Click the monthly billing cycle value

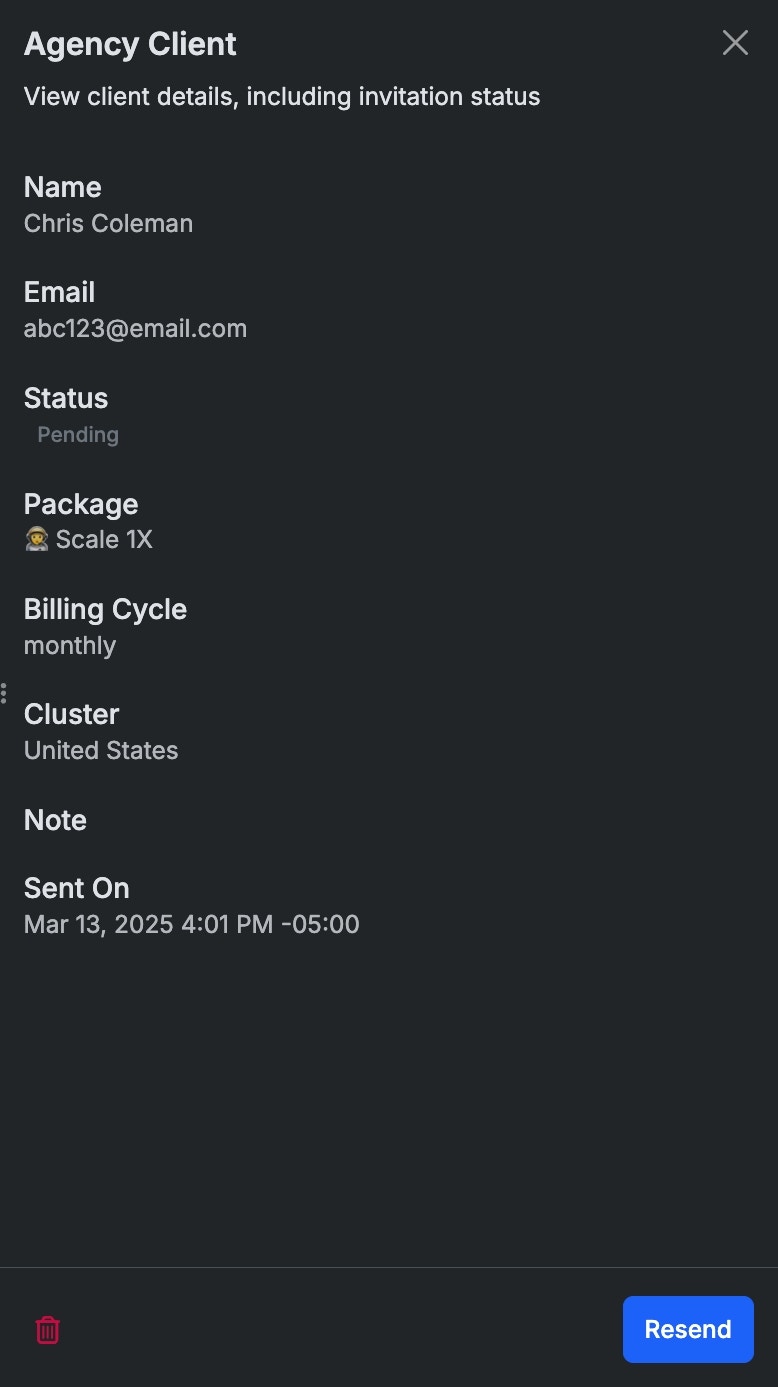[x=70, y=646]
